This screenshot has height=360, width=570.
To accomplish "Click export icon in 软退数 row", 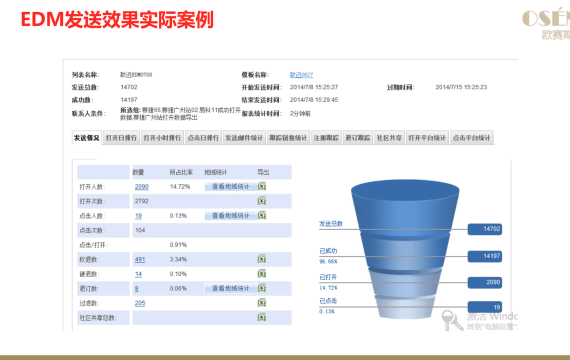I will point(262,259).
